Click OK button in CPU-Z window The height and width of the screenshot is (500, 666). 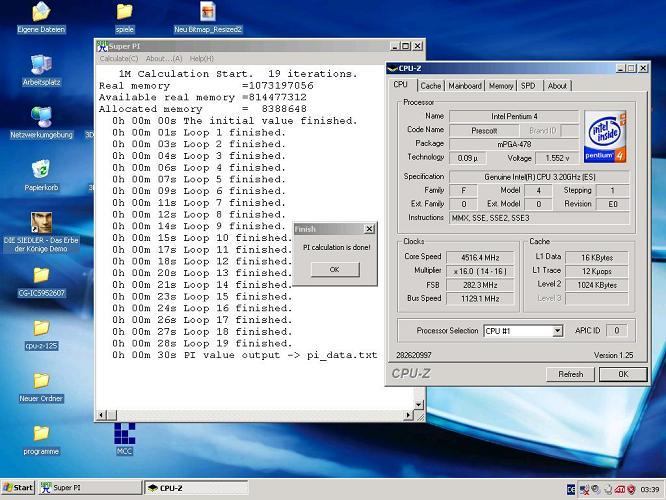click(x=623, y=374)
